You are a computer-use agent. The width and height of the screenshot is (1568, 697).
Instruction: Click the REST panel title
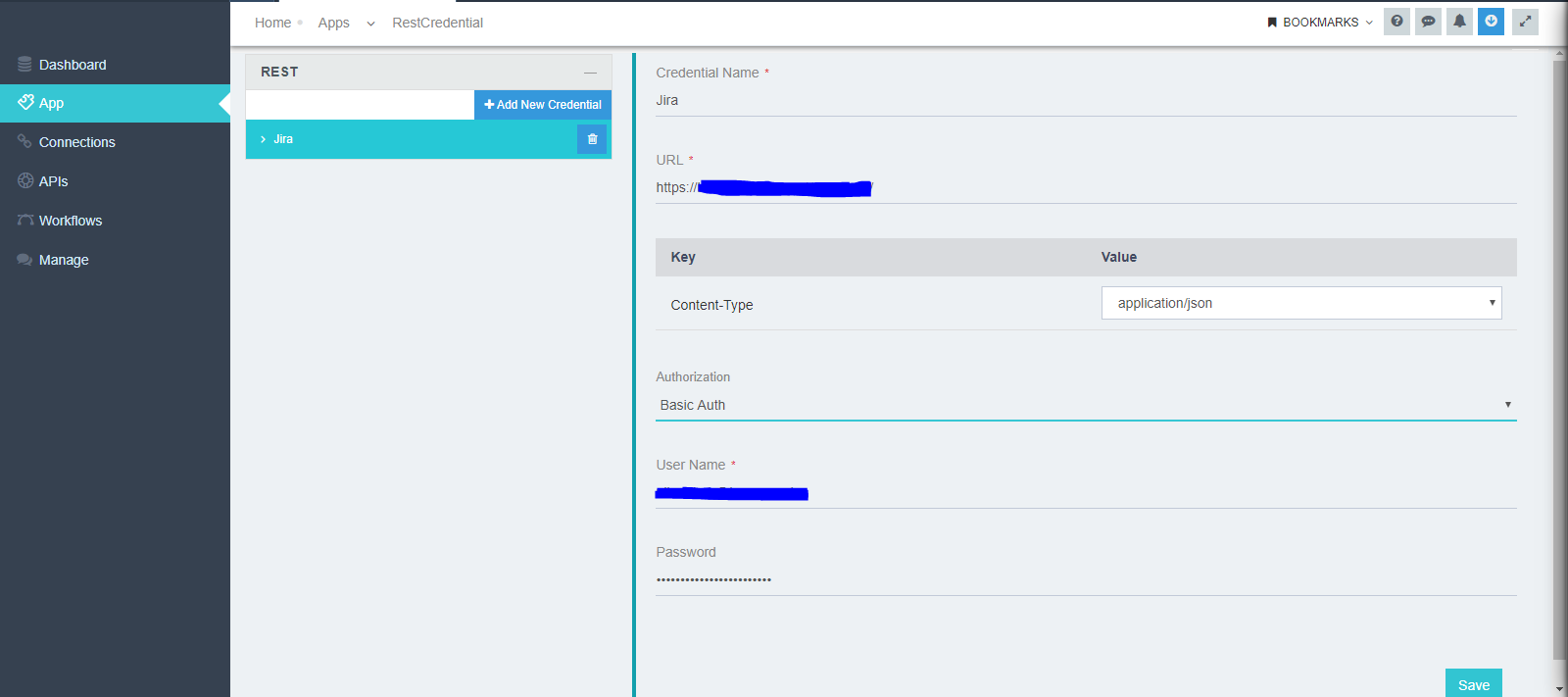tap(279, 73)
